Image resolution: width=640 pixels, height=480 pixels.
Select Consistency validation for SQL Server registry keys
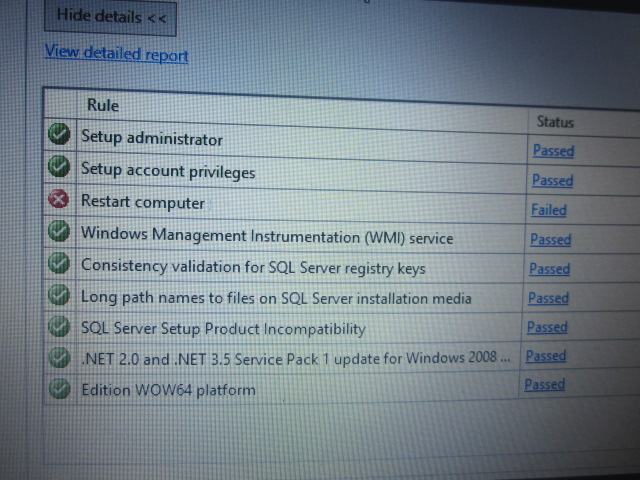253,267
